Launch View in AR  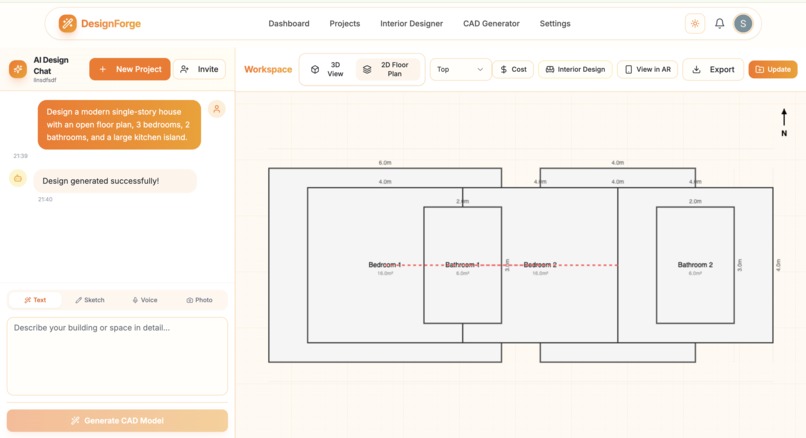click(648, 69)
